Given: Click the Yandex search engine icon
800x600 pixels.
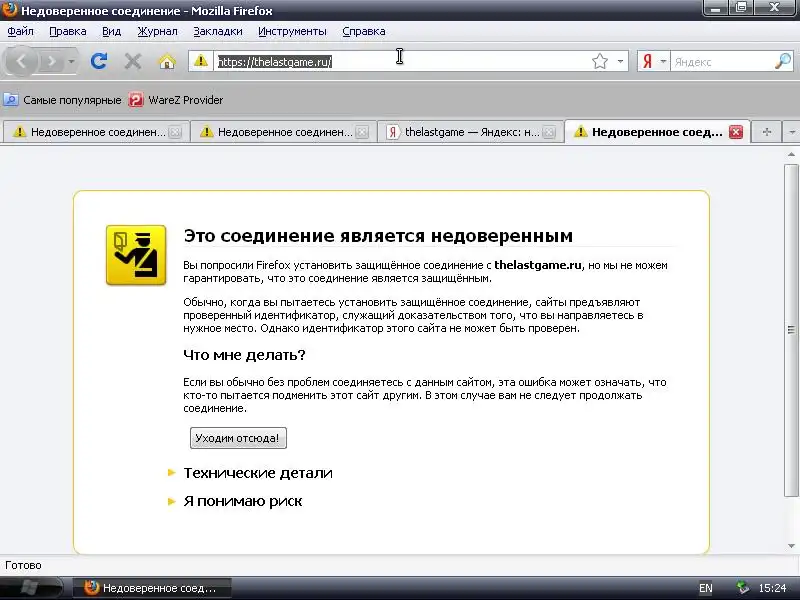Looking at the screenshot, I should pos(647,62).
